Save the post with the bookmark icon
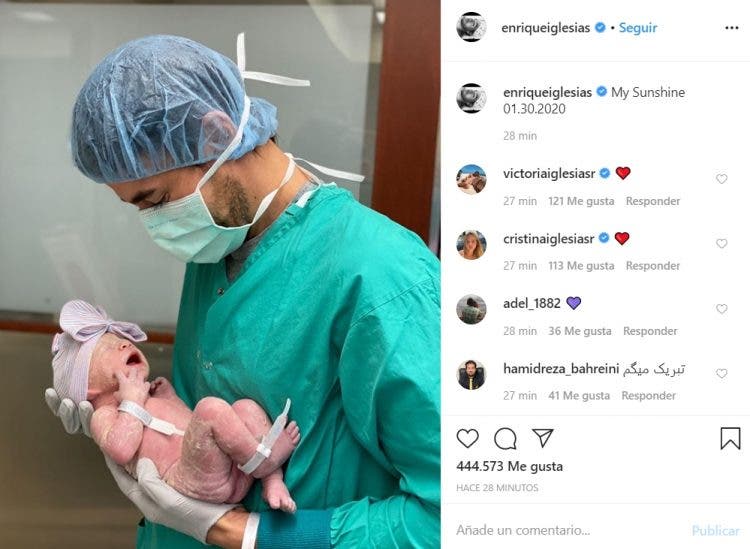This screenshot has height=549, width=750. [730, 438]
